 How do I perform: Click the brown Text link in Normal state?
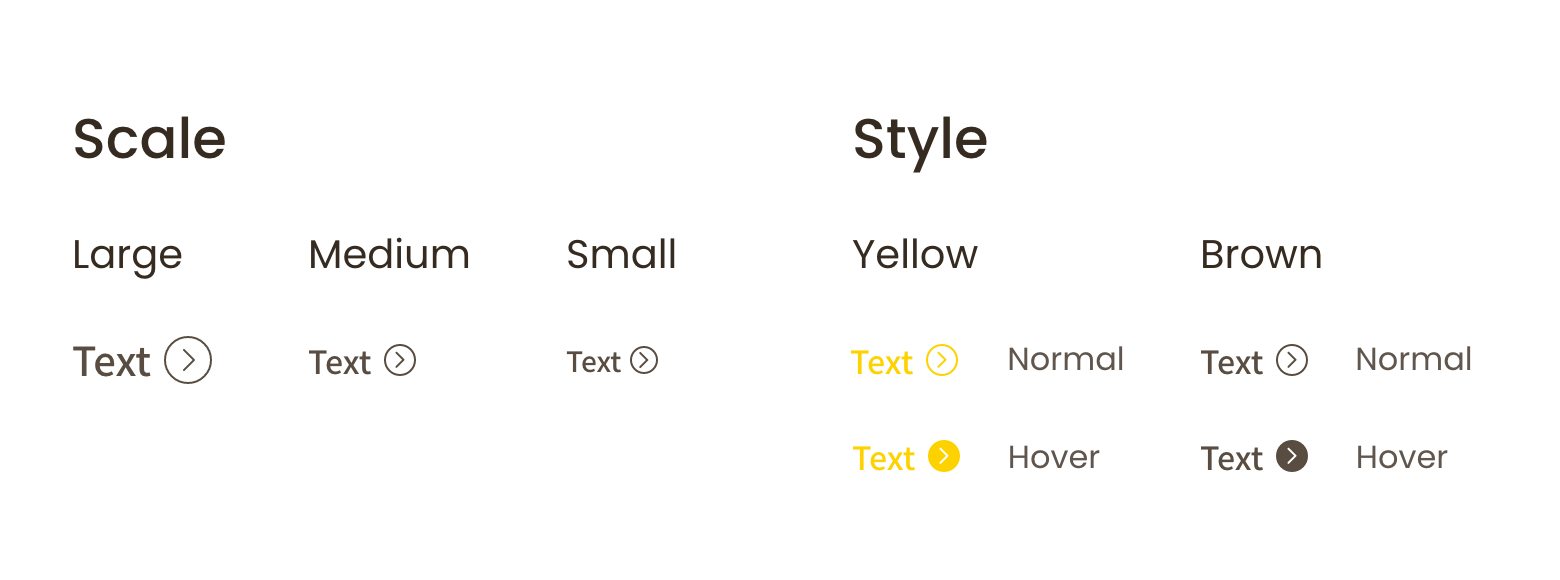[1232, 362]
